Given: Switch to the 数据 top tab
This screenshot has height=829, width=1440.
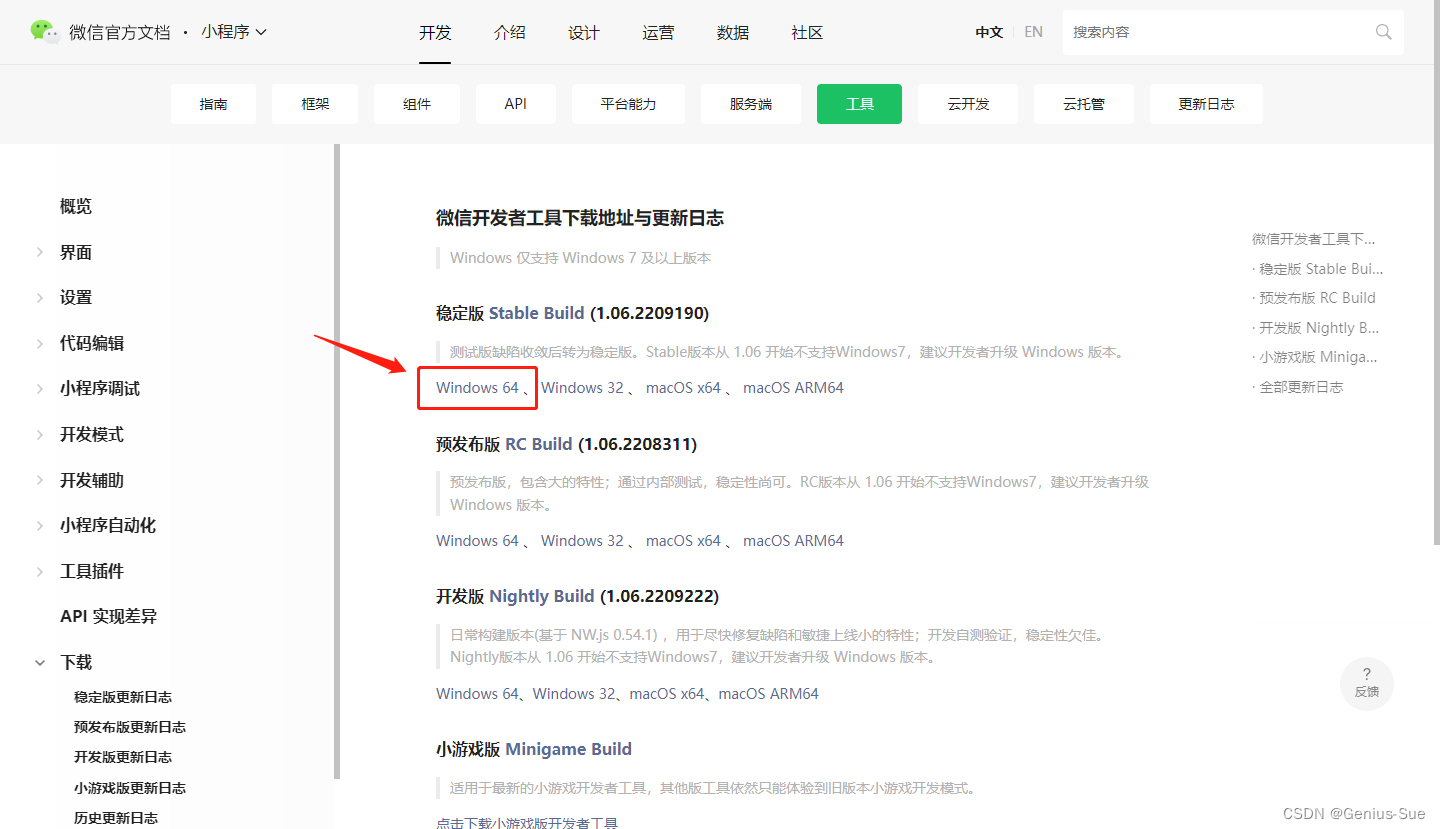Looking at the screenshot, I should pos(733,32).
